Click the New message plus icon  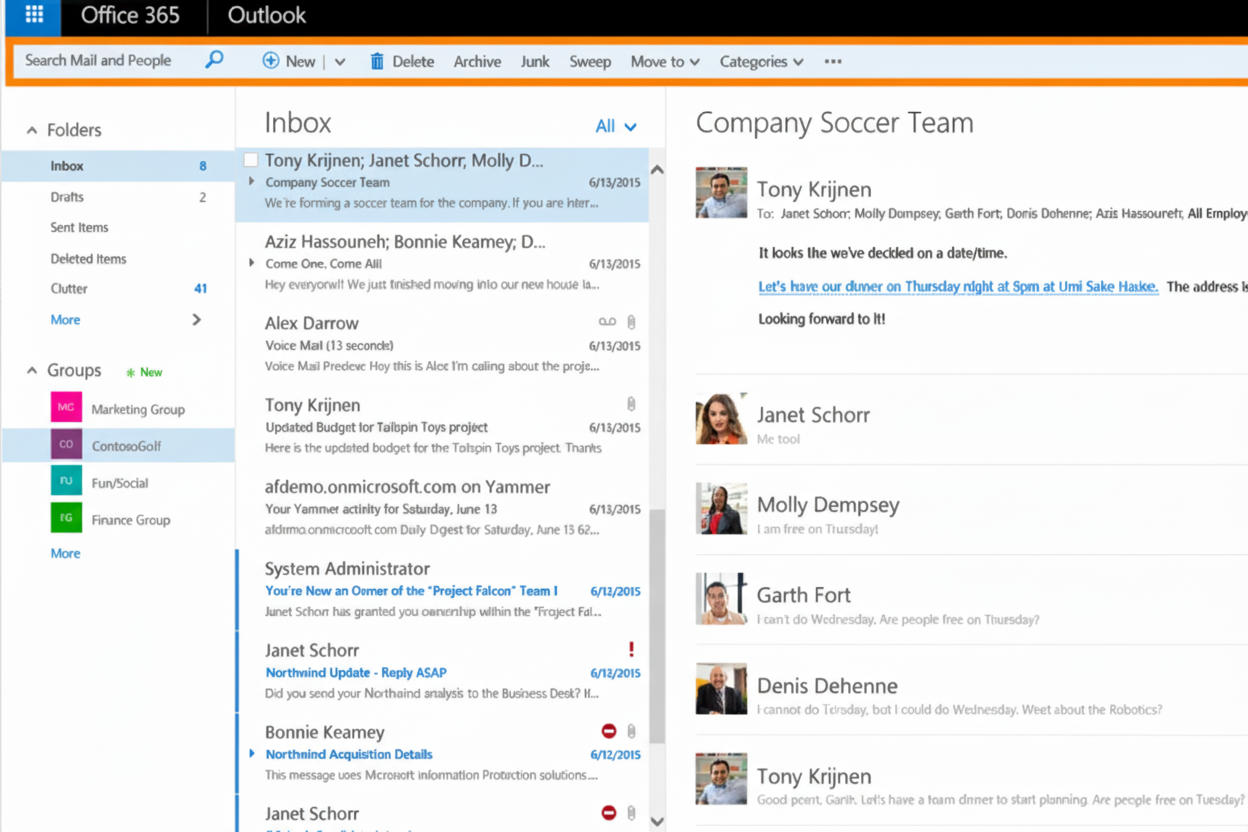tap(271, 61)
